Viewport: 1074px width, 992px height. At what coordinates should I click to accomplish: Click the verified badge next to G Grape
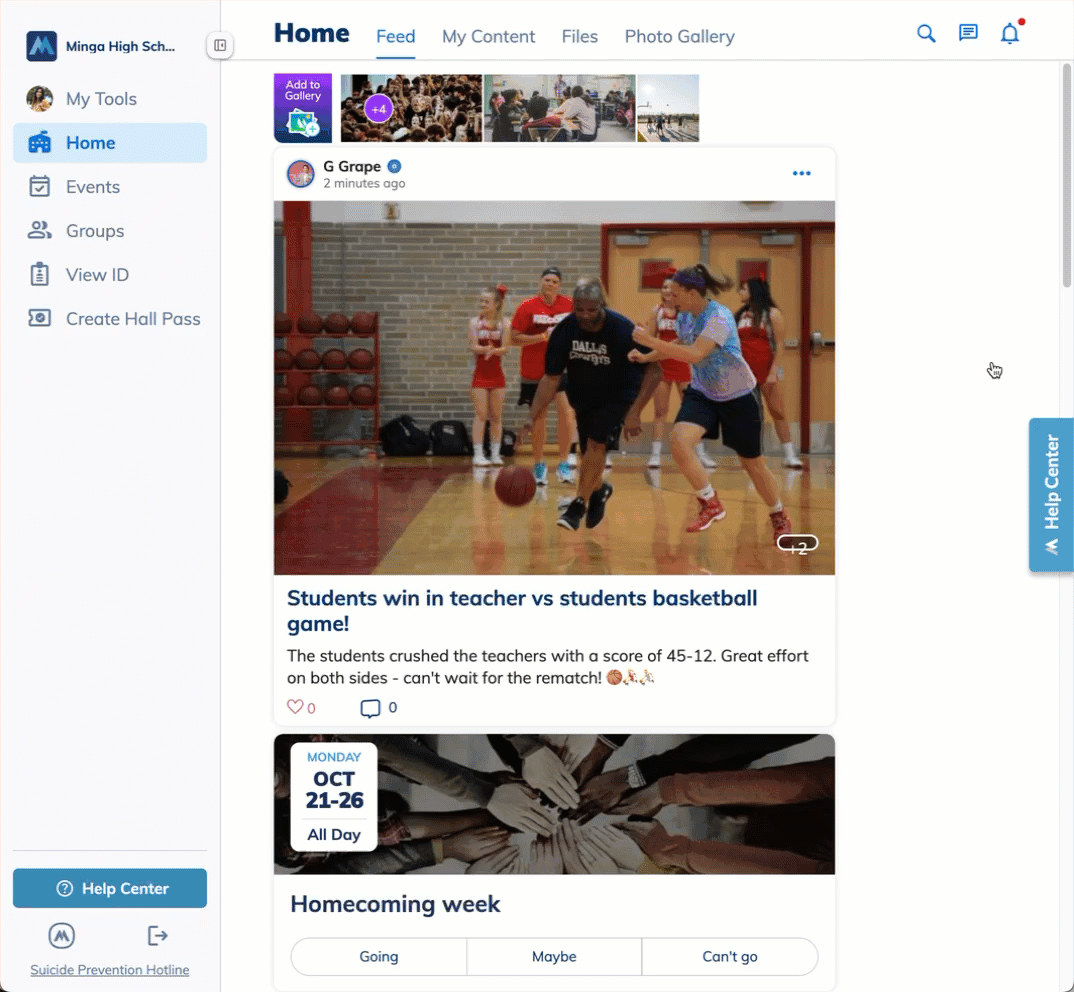(x=395, y=166)
